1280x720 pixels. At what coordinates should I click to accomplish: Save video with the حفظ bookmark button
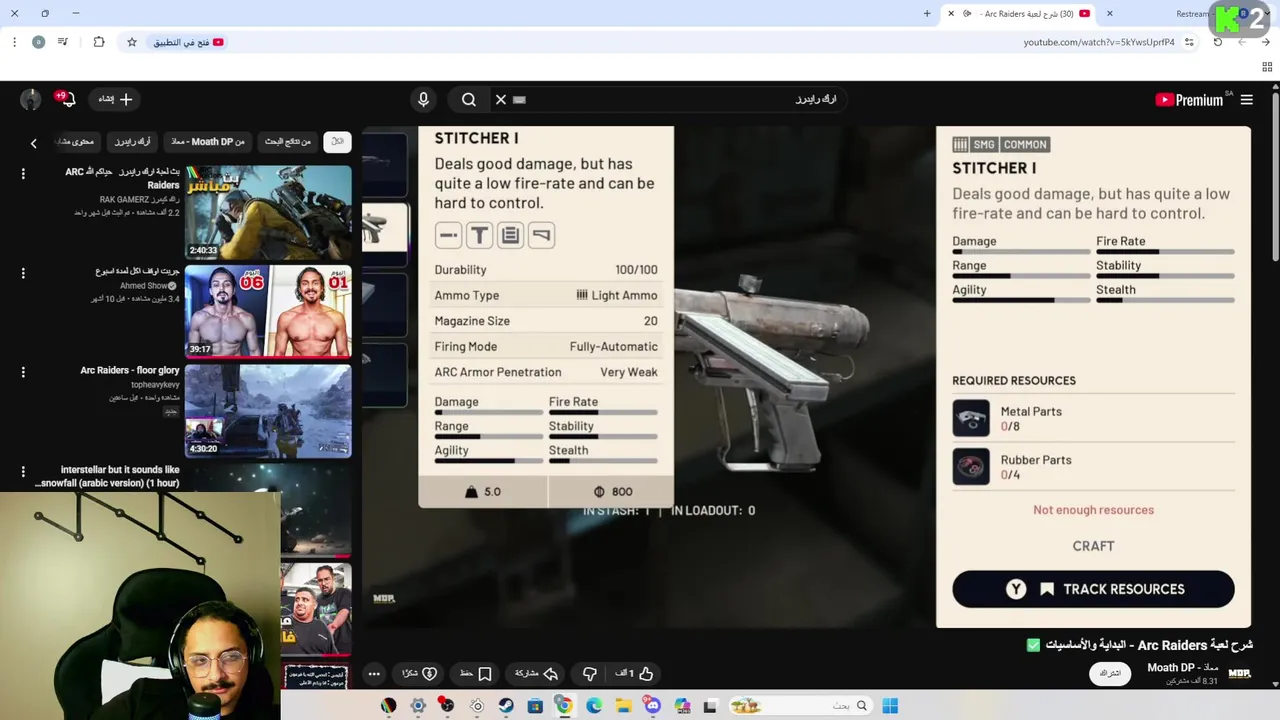[476, 673]
